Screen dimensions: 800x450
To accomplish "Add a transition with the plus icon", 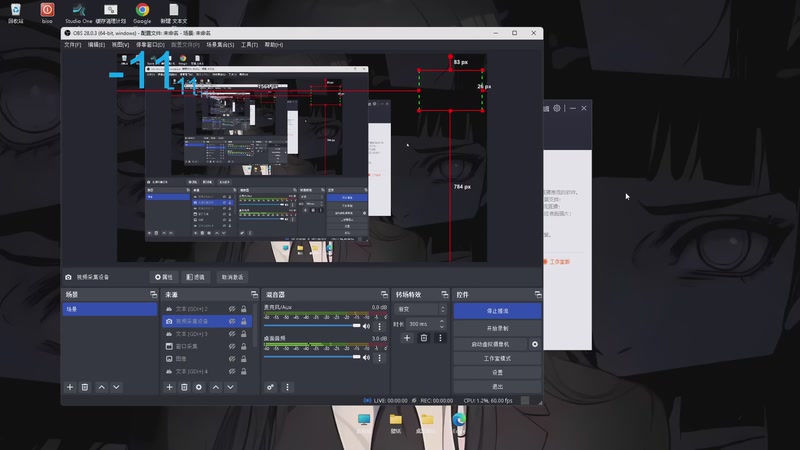I will 407,338.
